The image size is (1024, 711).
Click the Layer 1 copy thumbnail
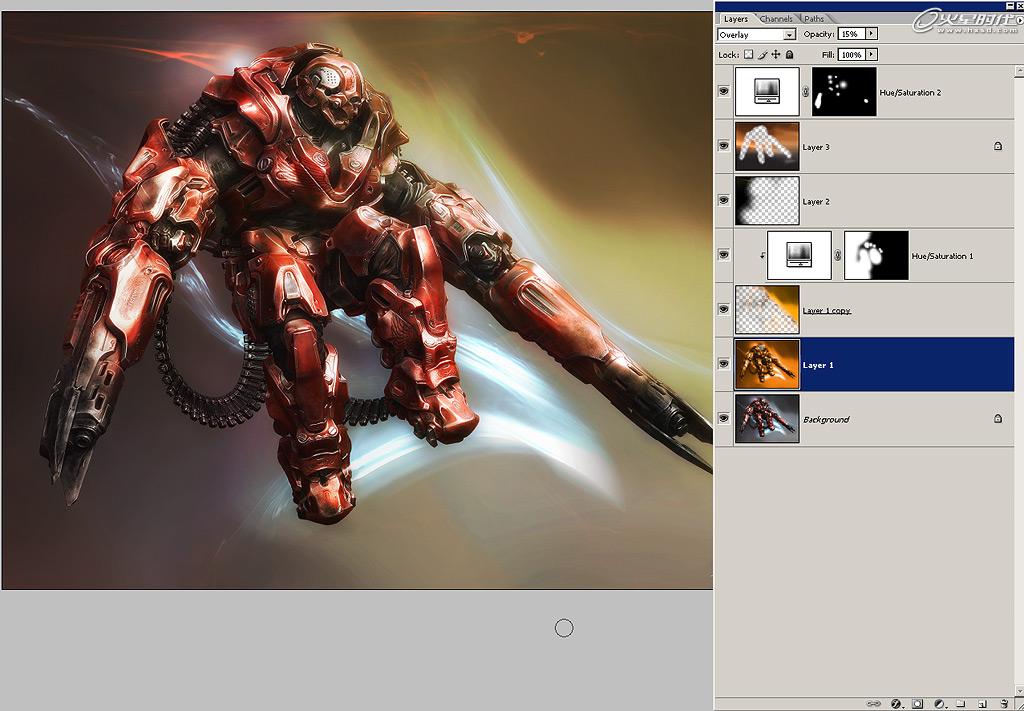point(767,309)
